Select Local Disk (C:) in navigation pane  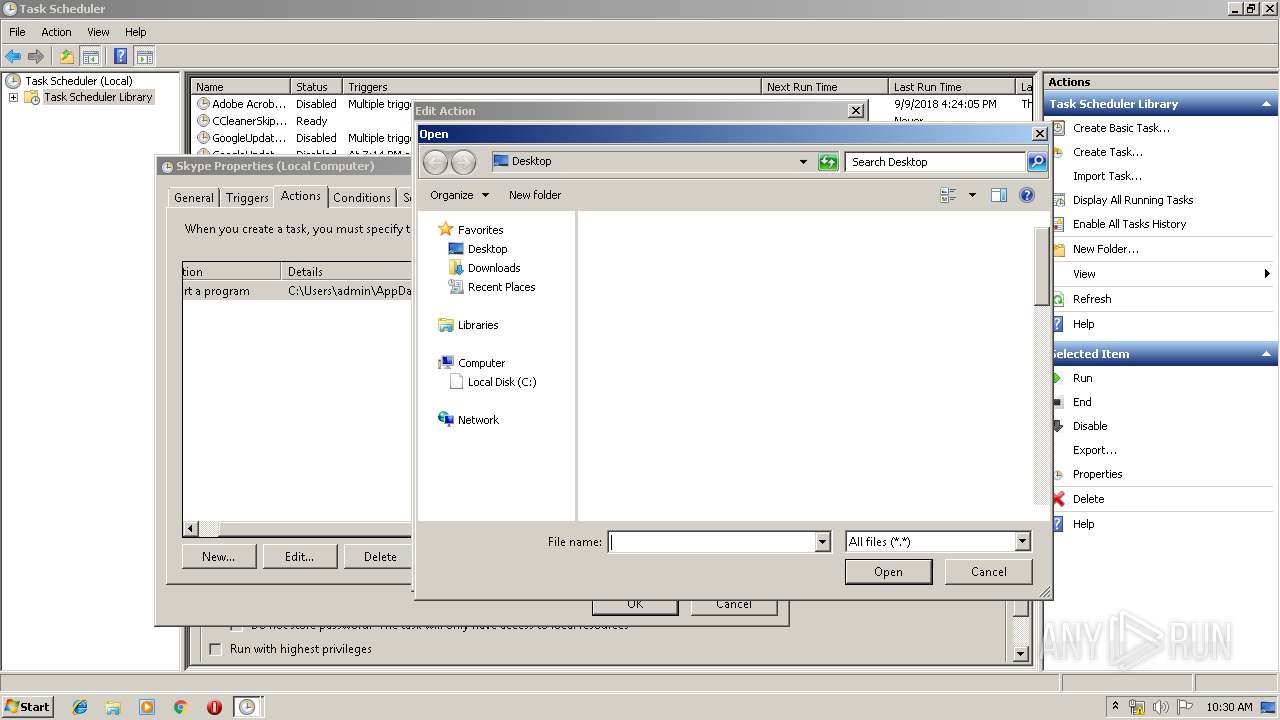pyautogui.click(x=501, y=382)
